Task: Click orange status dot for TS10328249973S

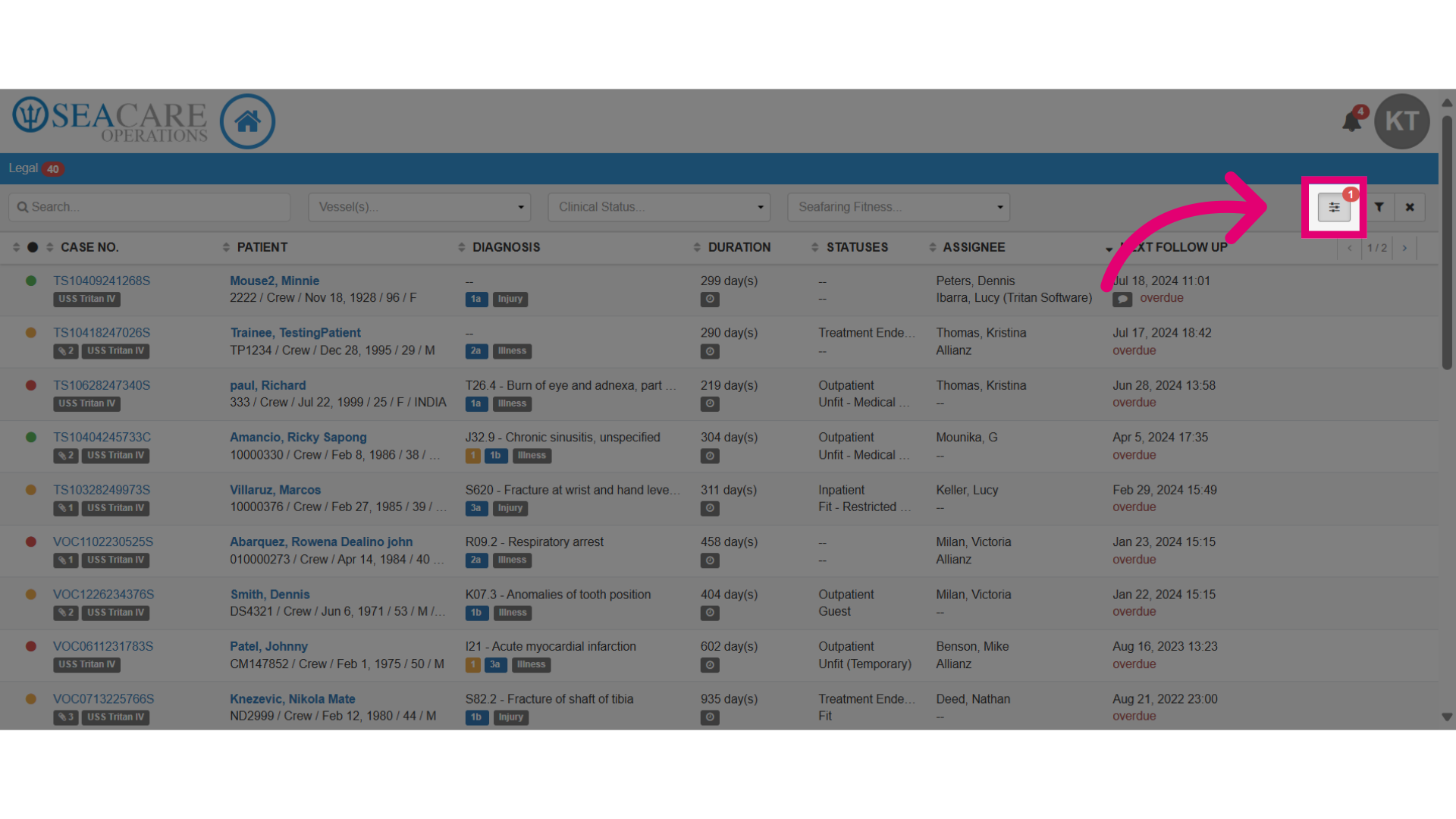Action: (31, 490)
